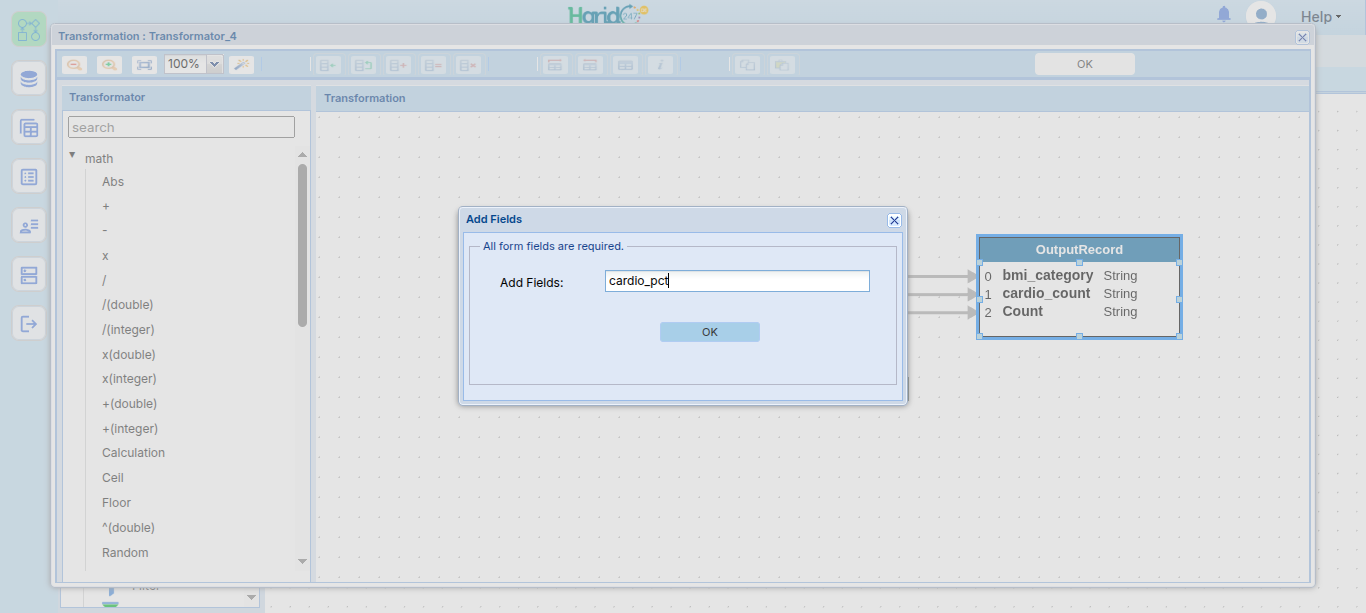
Task: Click the fit-to-screen toolbar icon
Action: click(144, 64)
